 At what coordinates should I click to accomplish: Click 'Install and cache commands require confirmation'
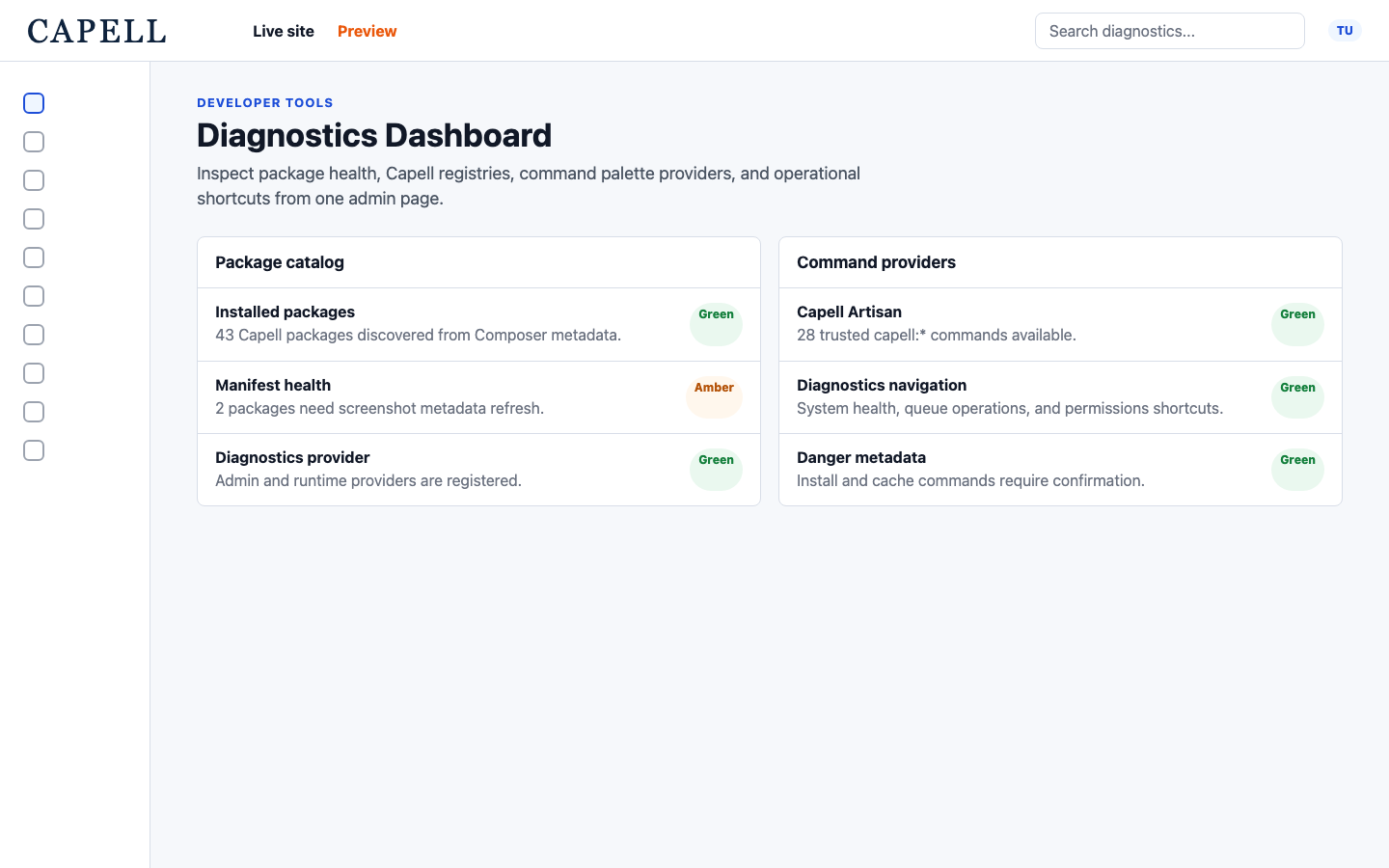[x=970, y=480]
